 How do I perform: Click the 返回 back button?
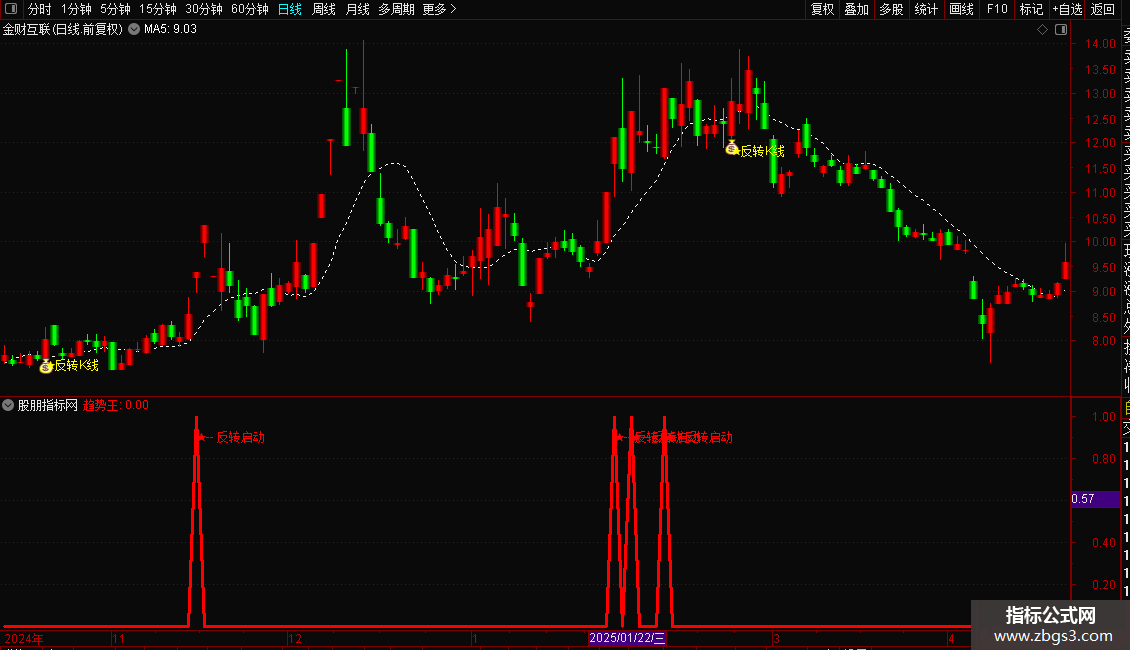pos(1103,9)
